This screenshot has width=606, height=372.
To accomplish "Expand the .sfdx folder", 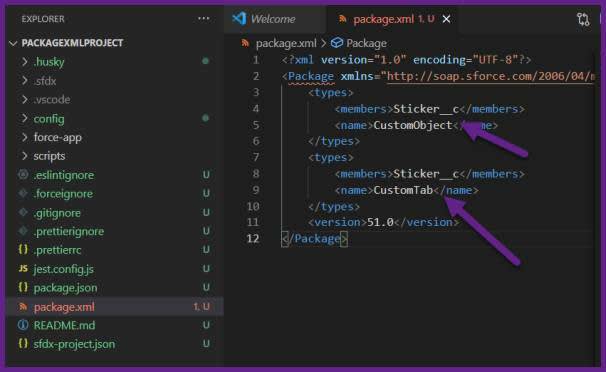I will [25, 80].
